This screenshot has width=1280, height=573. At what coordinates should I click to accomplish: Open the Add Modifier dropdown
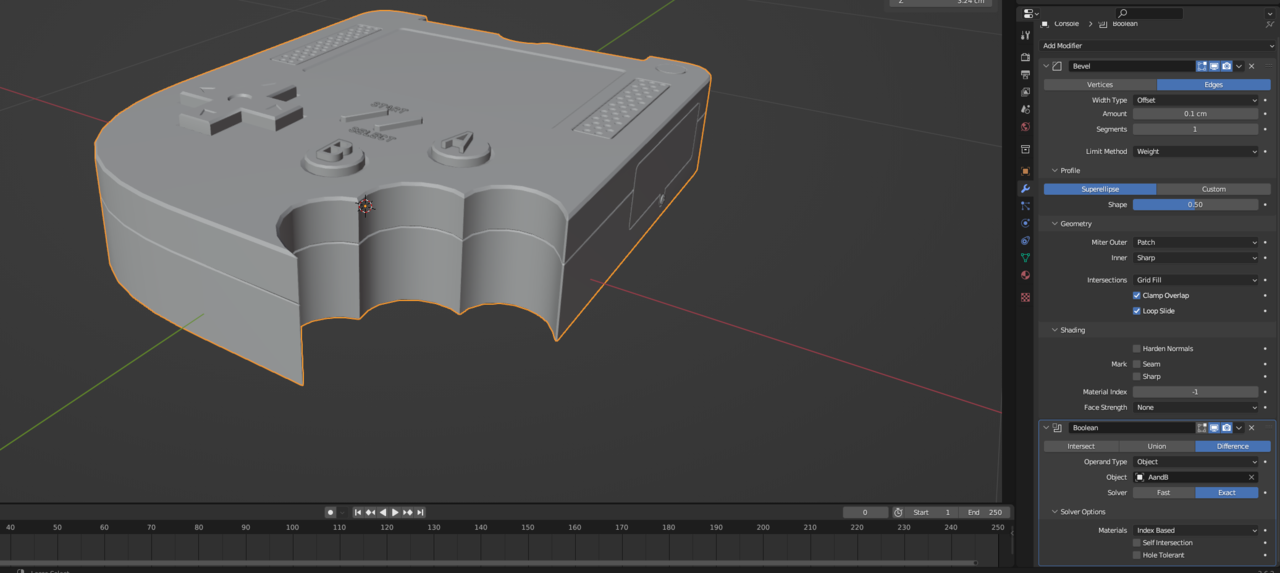[1157, 46]
